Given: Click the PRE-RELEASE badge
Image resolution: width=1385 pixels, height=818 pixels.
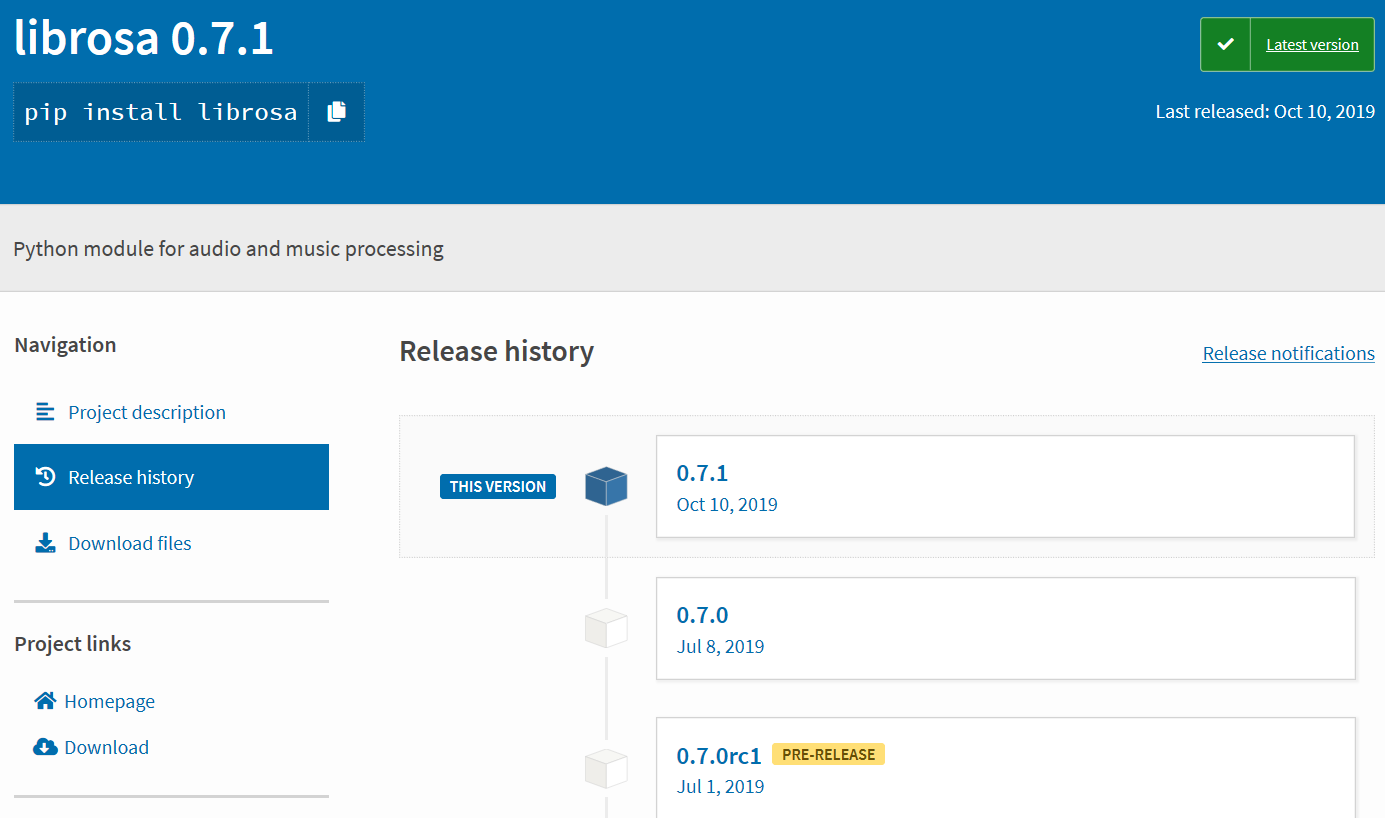Looking at the screenshot, I should click(x=828, y=754).
